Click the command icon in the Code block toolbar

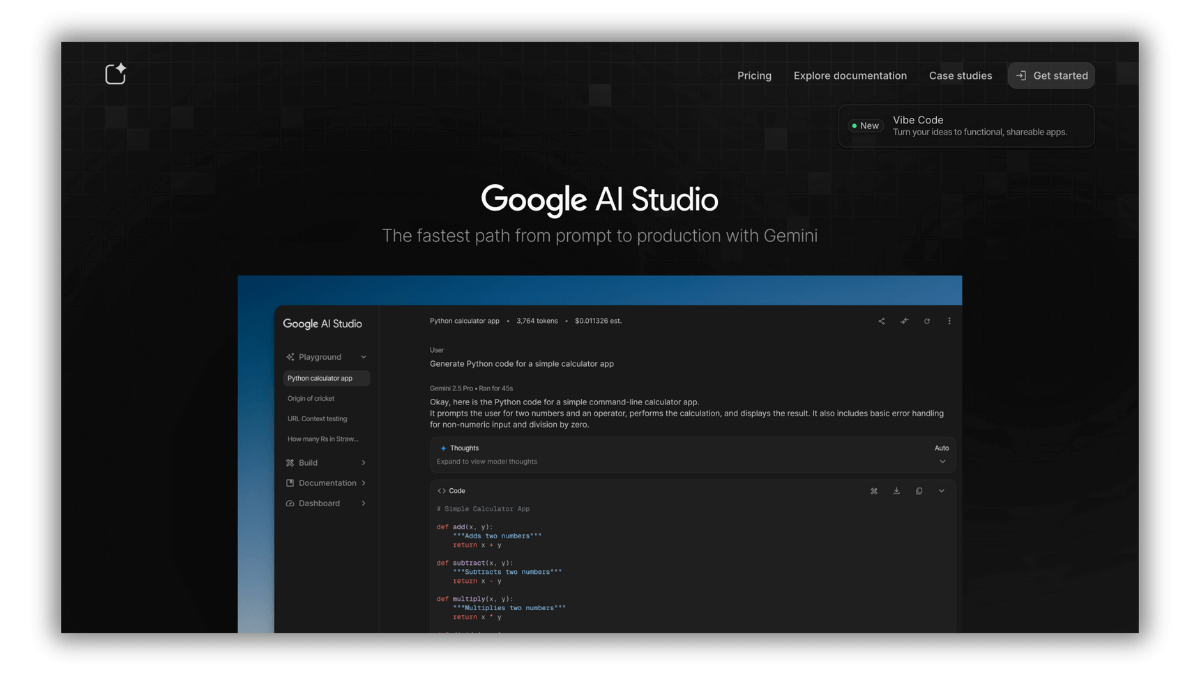click(873, 491)
